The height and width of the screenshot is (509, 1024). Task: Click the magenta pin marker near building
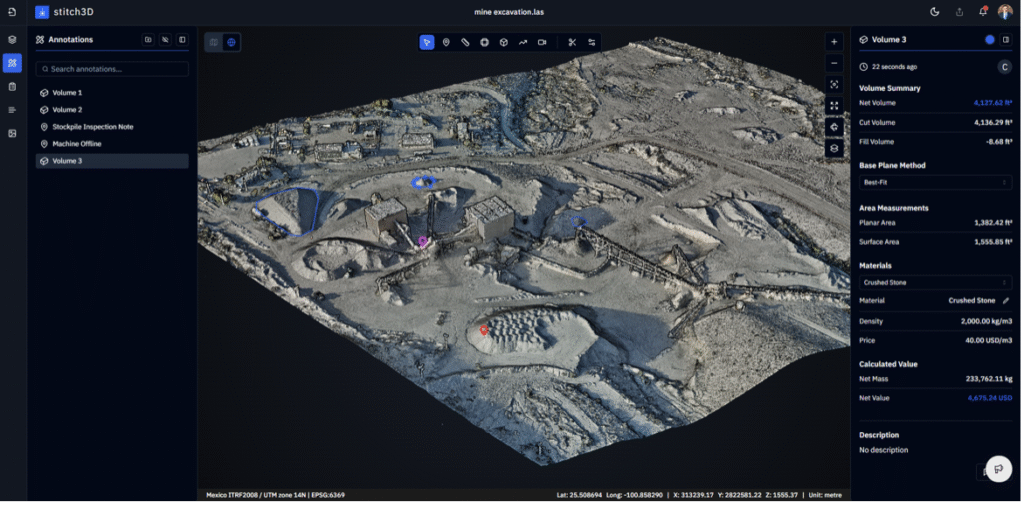(x=423, y=242)
